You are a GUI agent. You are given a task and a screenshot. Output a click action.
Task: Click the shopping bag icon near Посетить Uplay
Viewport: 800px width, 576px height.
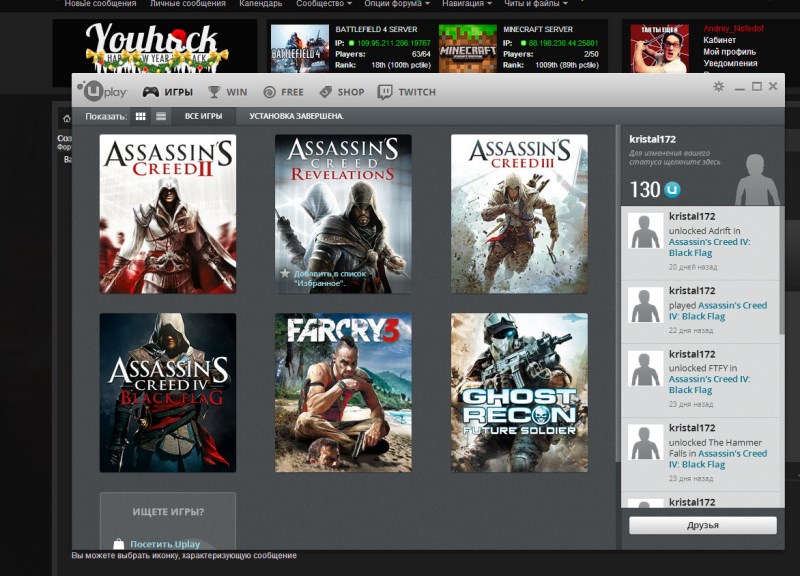(118, 544)
